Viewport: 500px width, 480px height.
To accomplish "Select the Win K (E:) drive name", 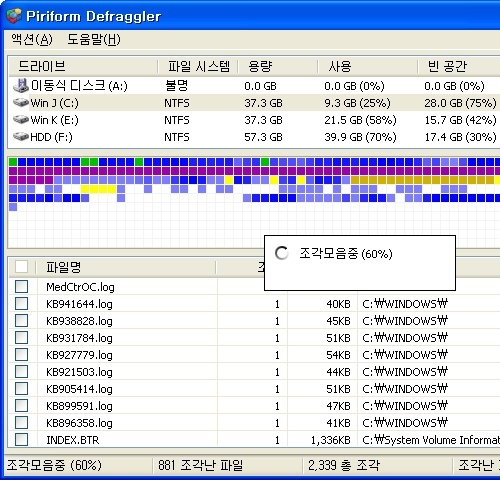I will coord(54,120).
